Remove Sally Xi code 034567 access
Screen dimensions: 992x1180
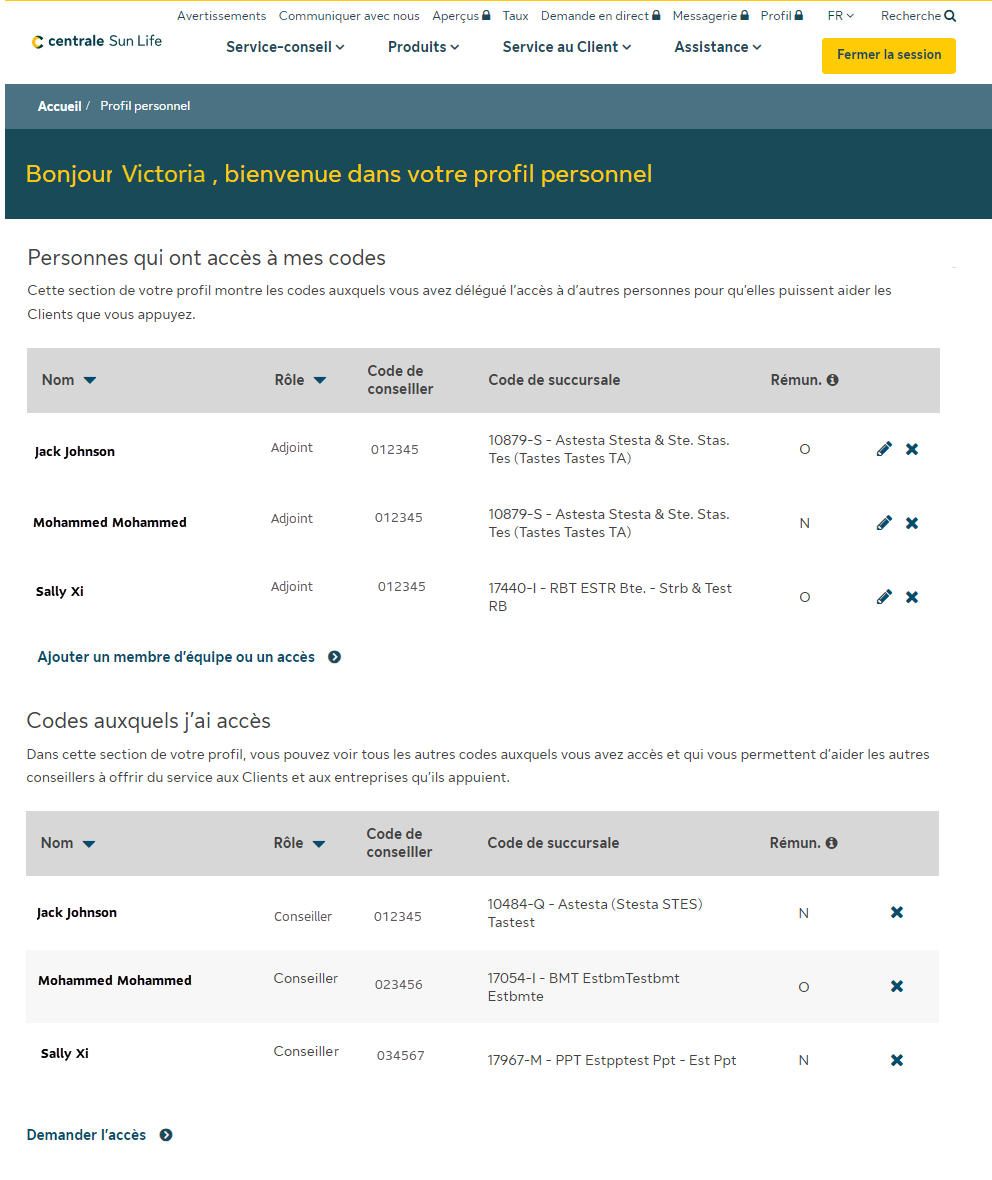point(897,1060)
